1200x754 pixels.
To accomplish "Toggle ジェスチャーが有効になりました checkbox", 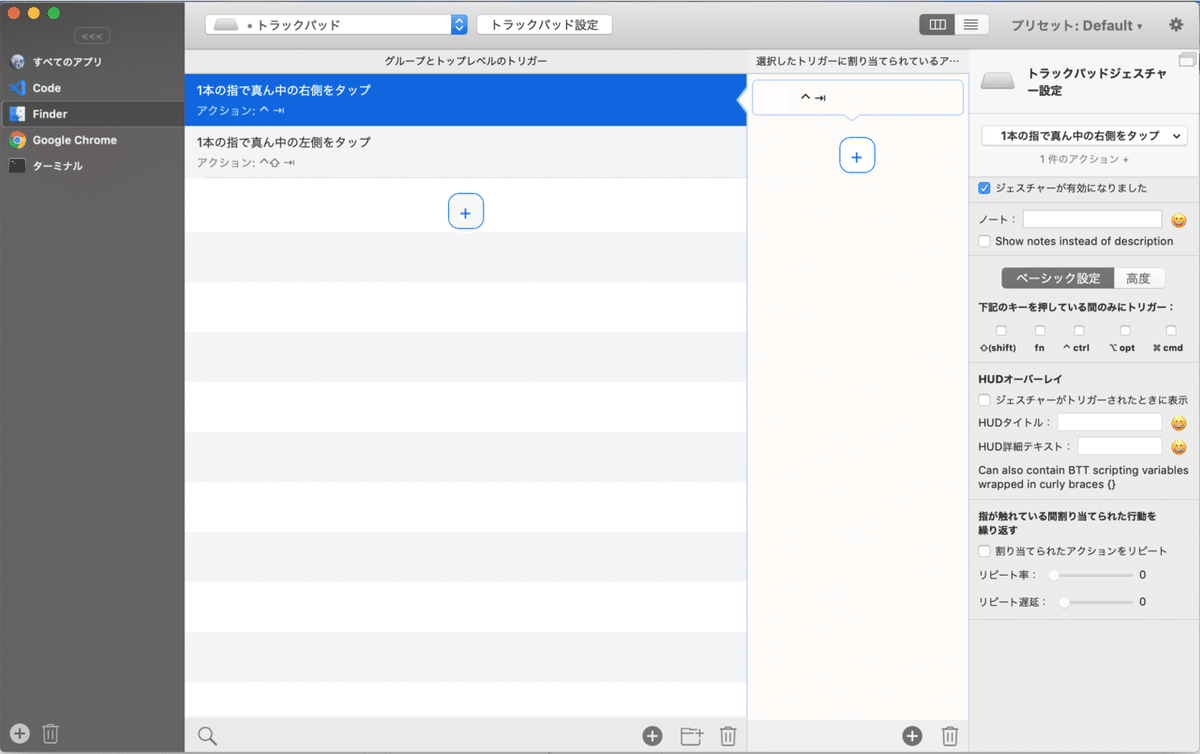I will pos(984,188).
